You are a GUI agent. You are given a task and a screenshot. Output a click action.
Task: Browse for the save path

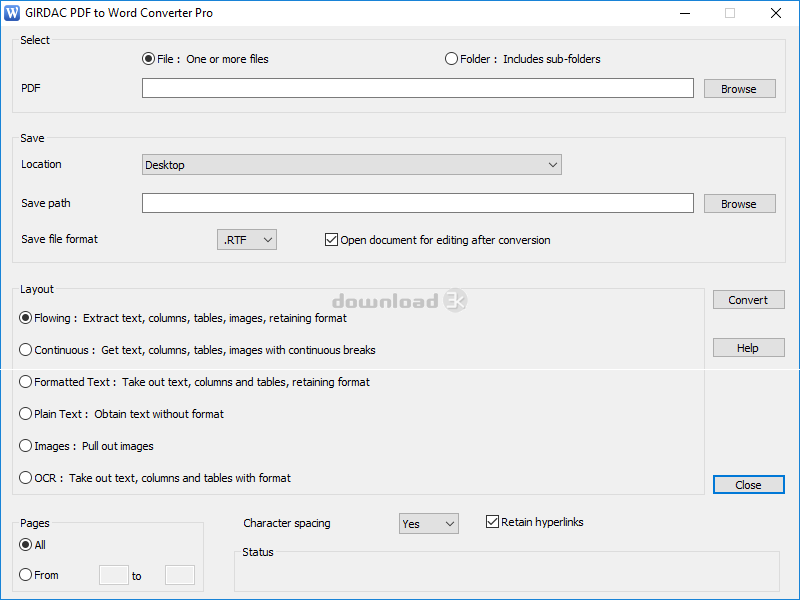point(739,204)
